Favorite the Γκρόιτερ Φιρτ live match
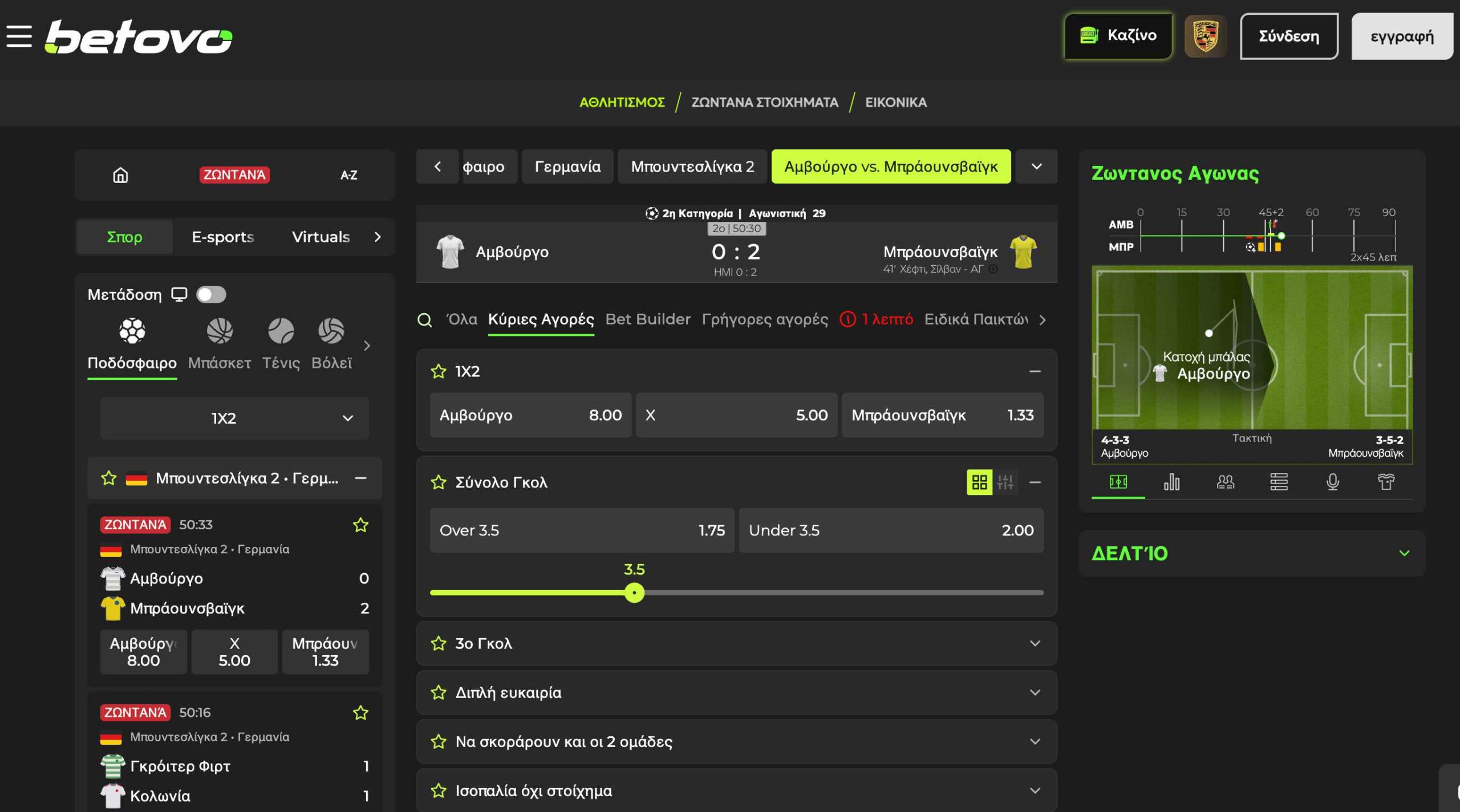 click(x=360, y=712)
